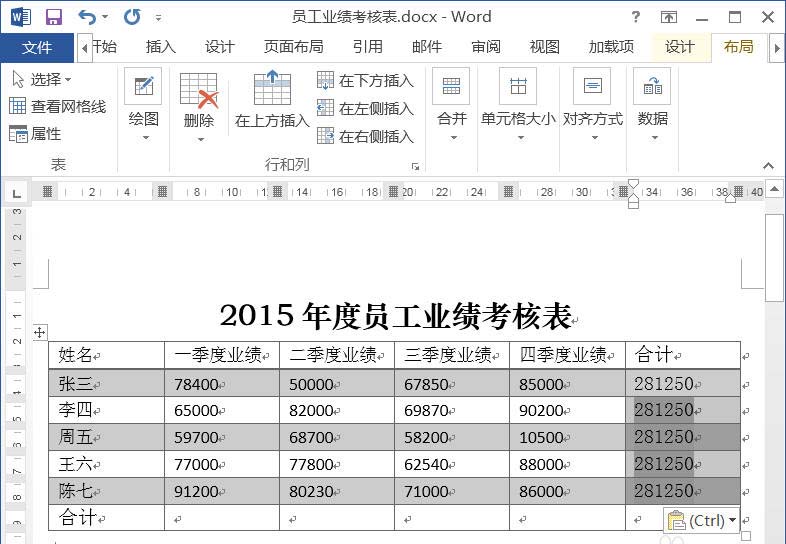Viewport: 786px width, 544px height.
Task: Switch to the 页面布局 tab
Action: tap(293, 47)
